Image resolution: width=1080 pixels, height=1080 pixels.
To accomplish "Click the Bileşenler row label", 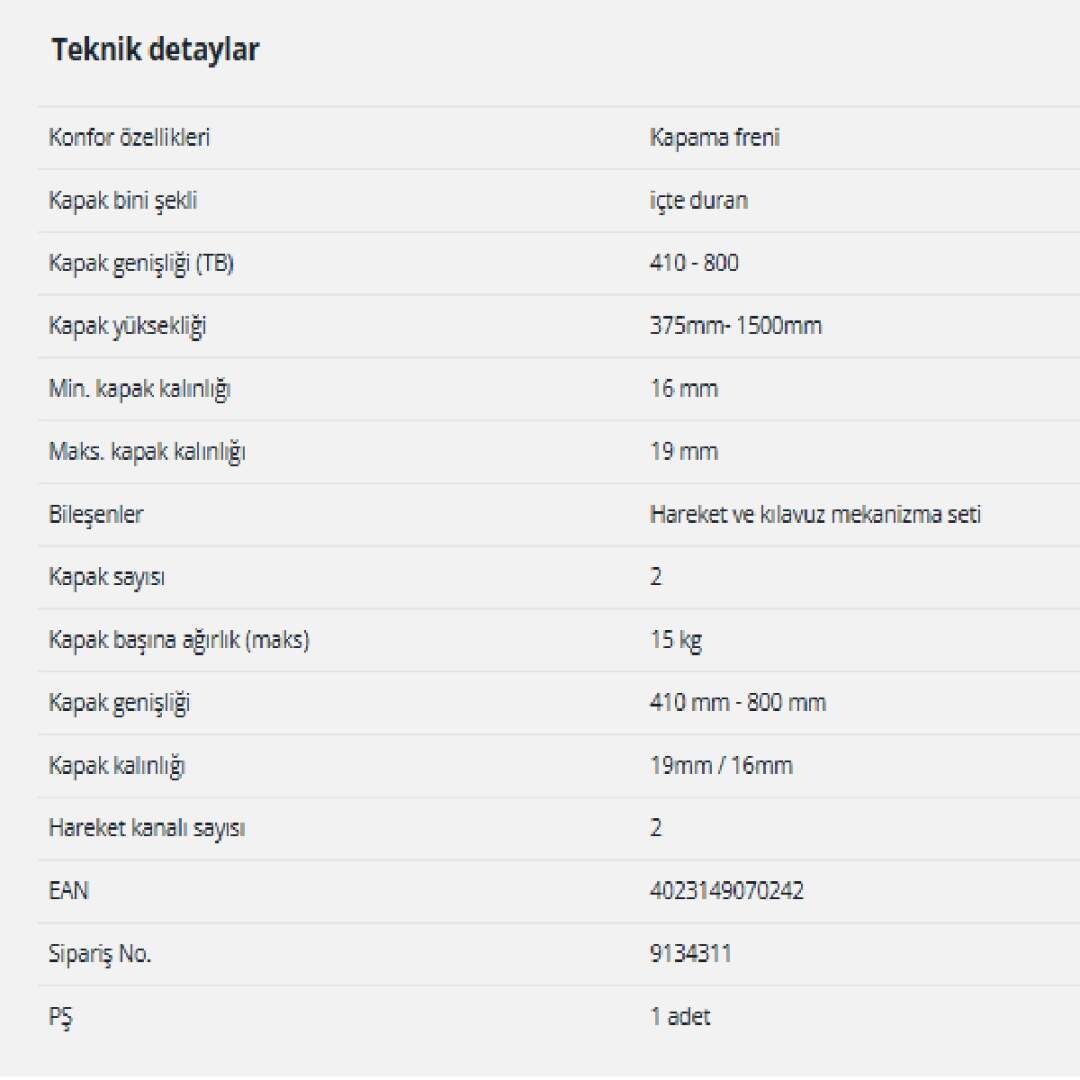I will [96, 515].
